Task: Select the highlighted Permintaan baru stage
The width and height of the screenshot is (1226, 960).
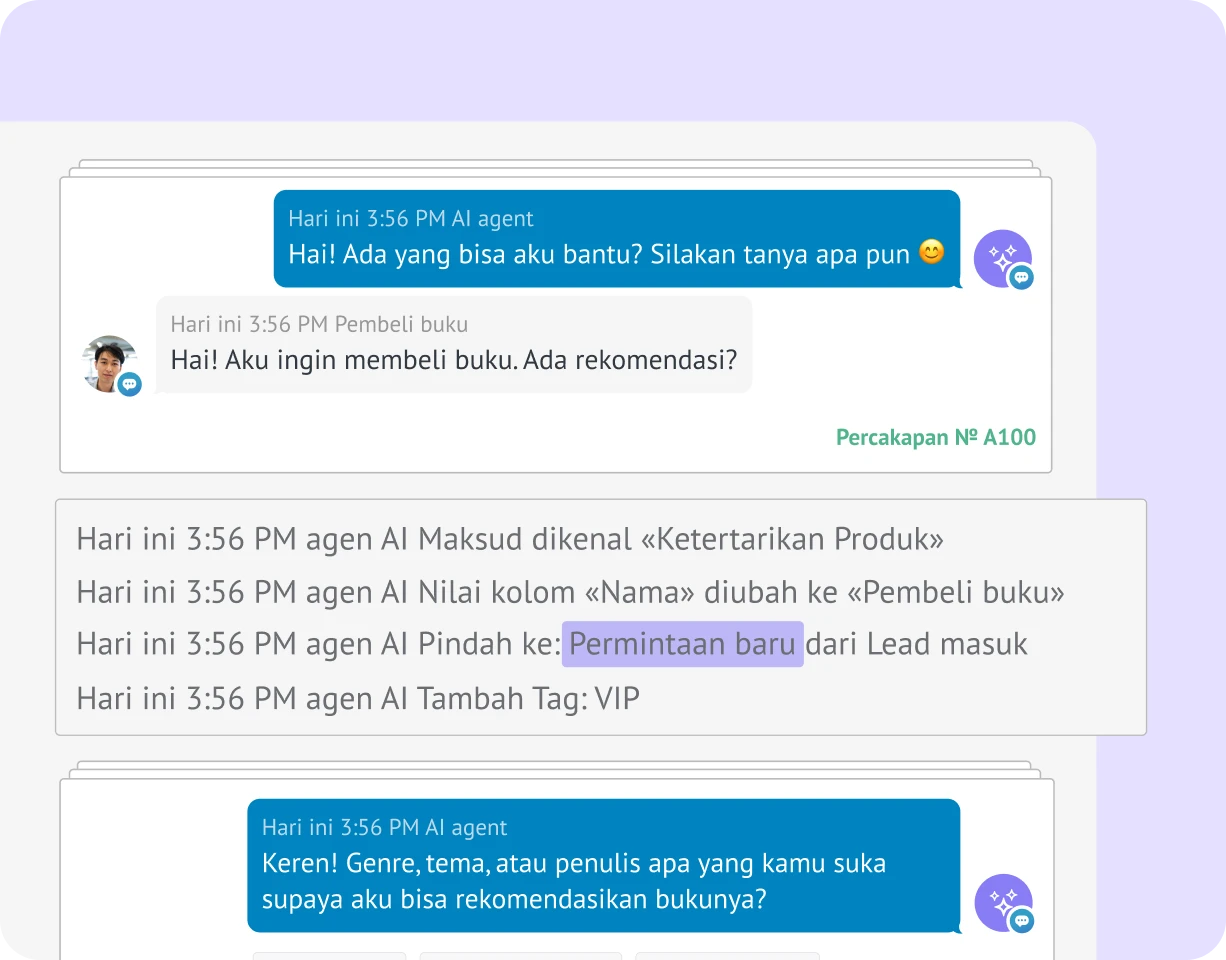Action: point(682,644)
